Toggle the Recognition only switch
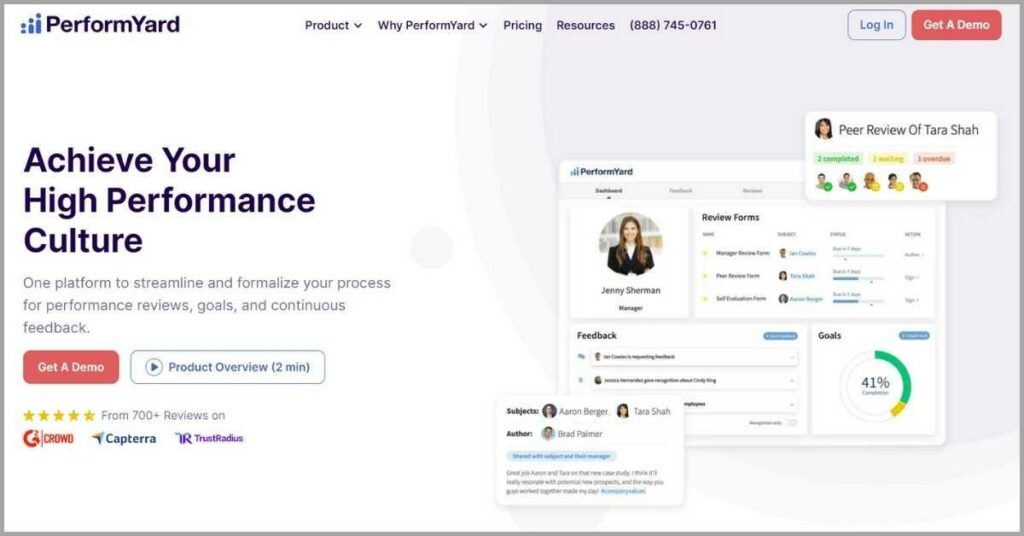Viewport: 1024px width, 536px height. pyautogui.click(x=791, y=422)
